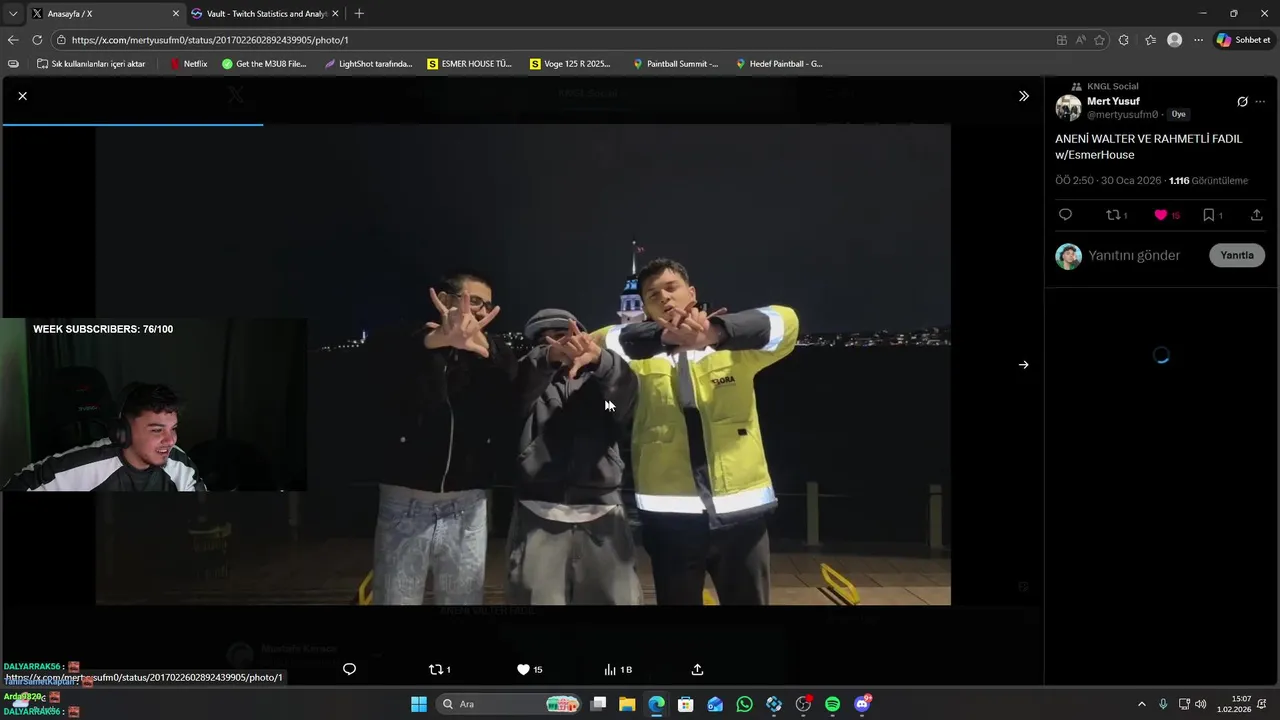Click the week subscribers 76/100 overlay text
Screen dimensions: 1280x720
pyautogui.click(x=103, y=329)
